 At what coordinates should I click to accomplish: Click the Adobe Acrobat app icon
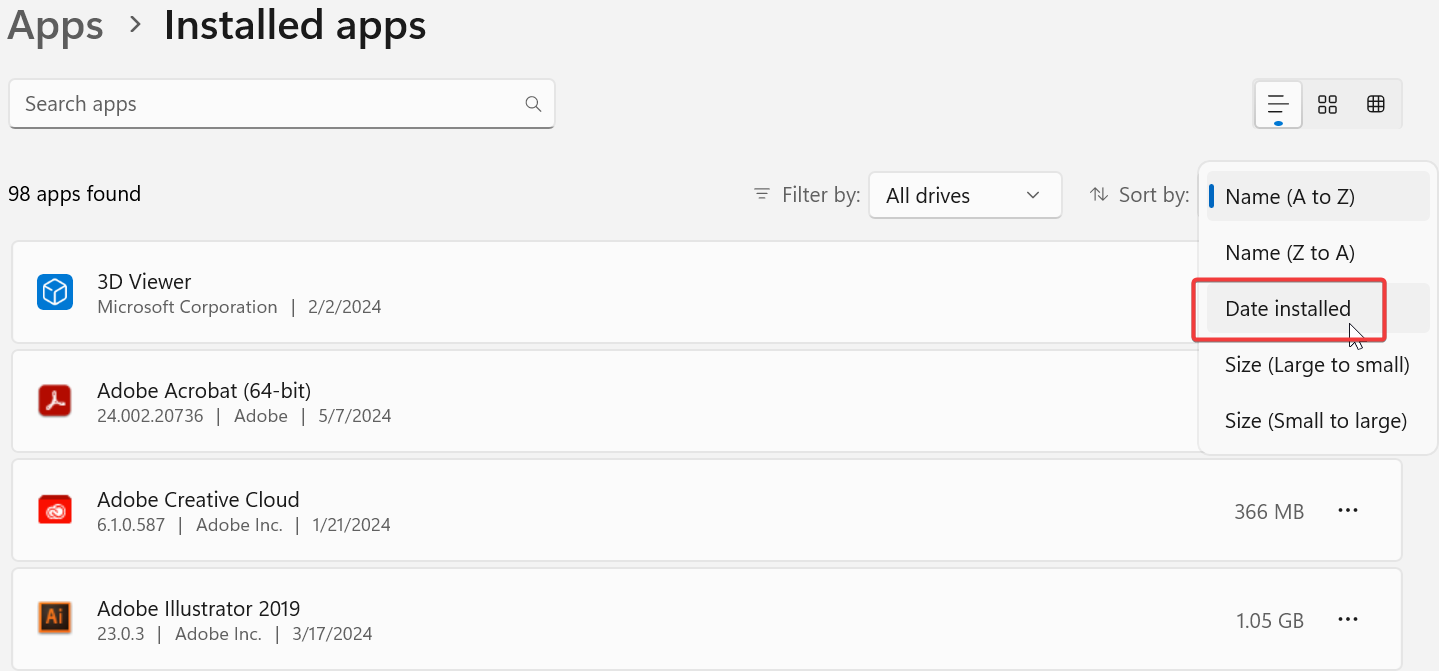[55, 401]
